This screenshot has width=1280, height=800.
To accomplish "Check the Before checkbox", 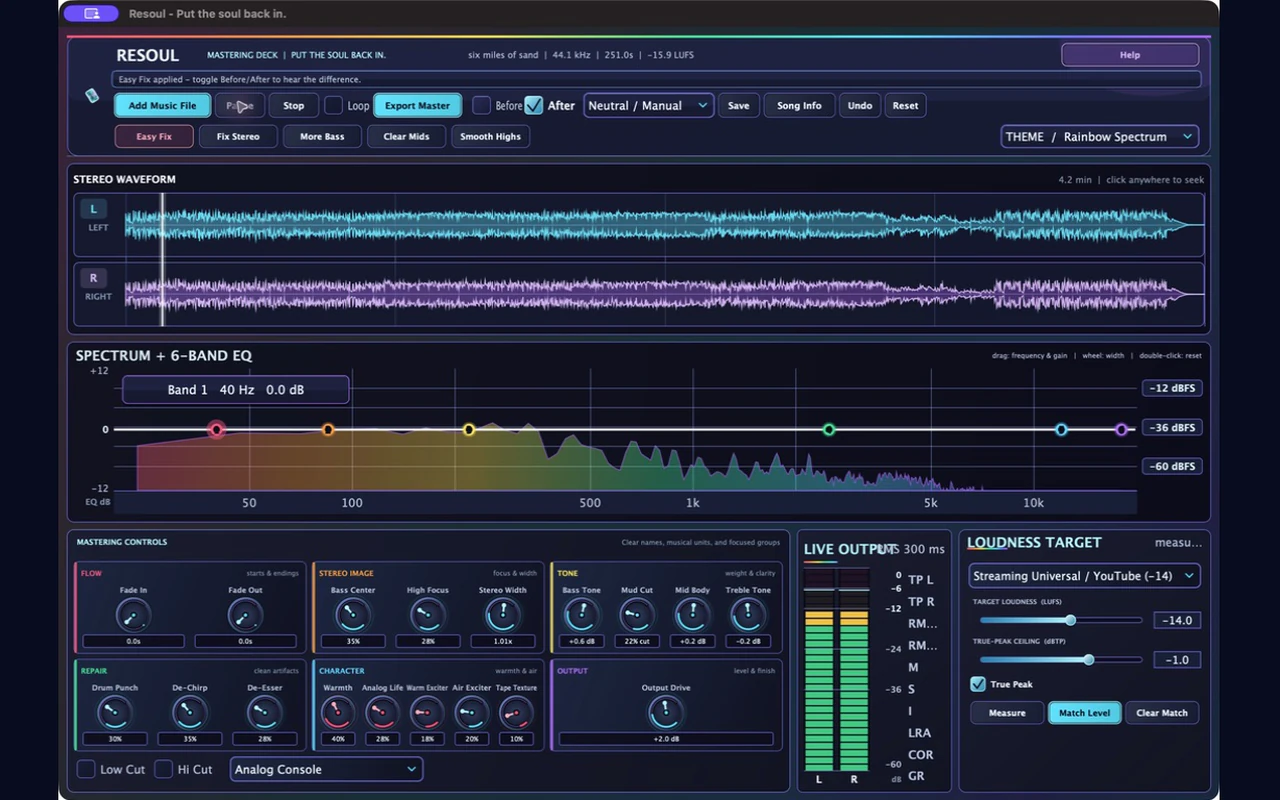I will point(482,105).
